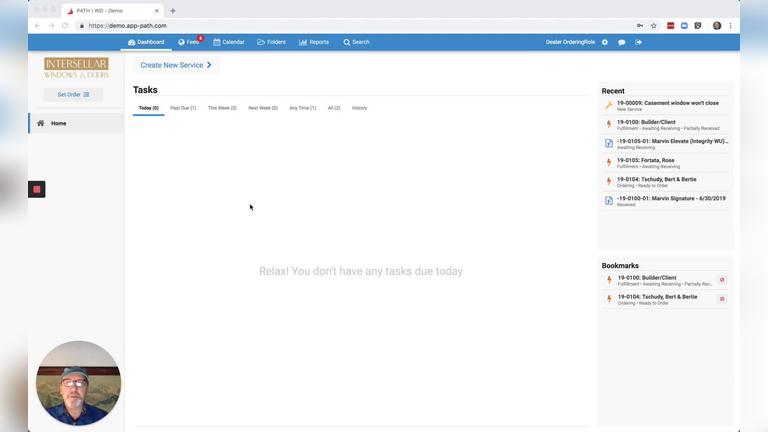Switch to the Any Time (1) tab
This screenshot has height=432, width=768.
click(303, 108)
